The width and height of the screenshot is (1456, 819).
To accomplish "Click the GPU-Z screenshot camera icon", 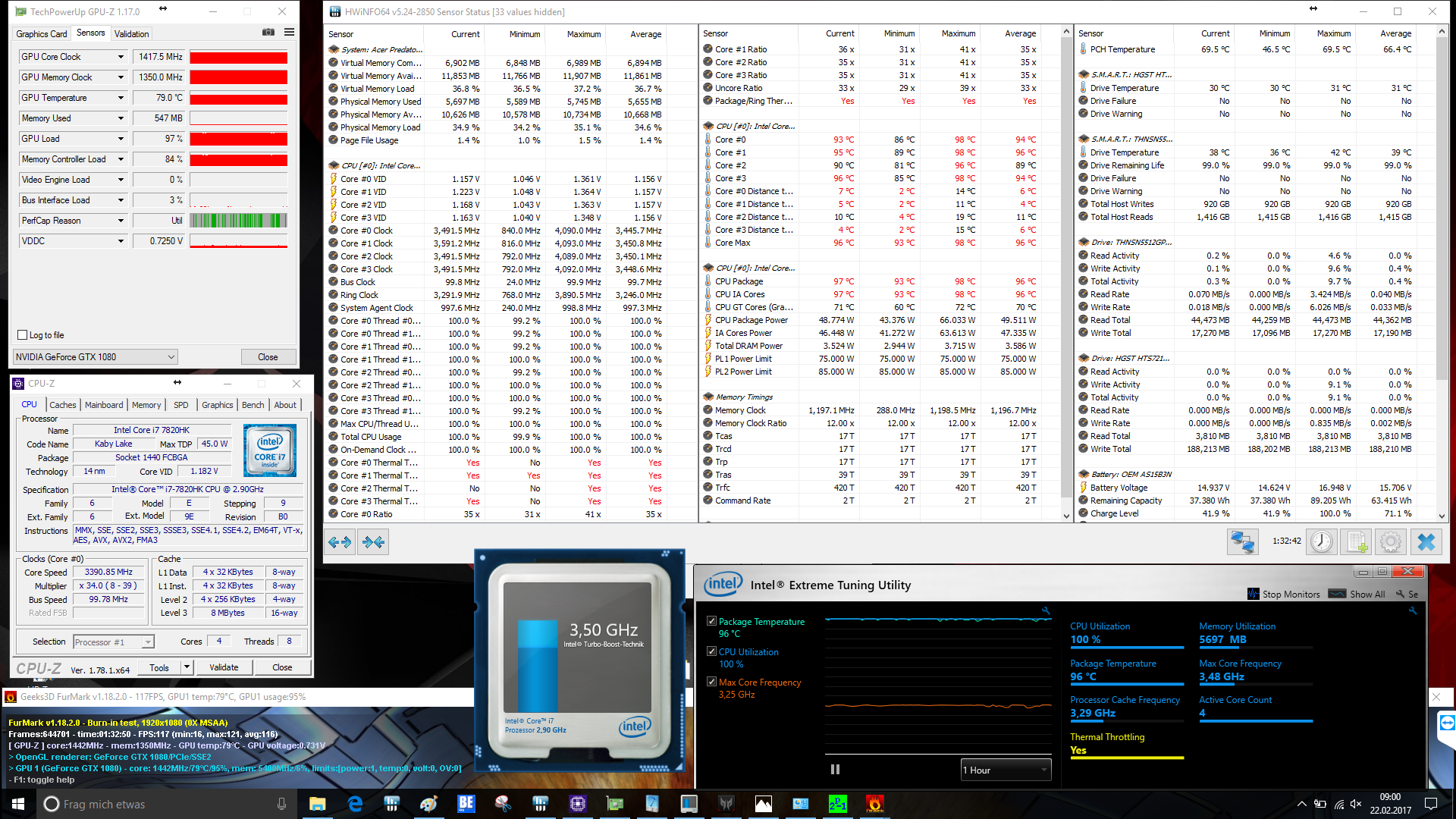I will tap(268, 33).
